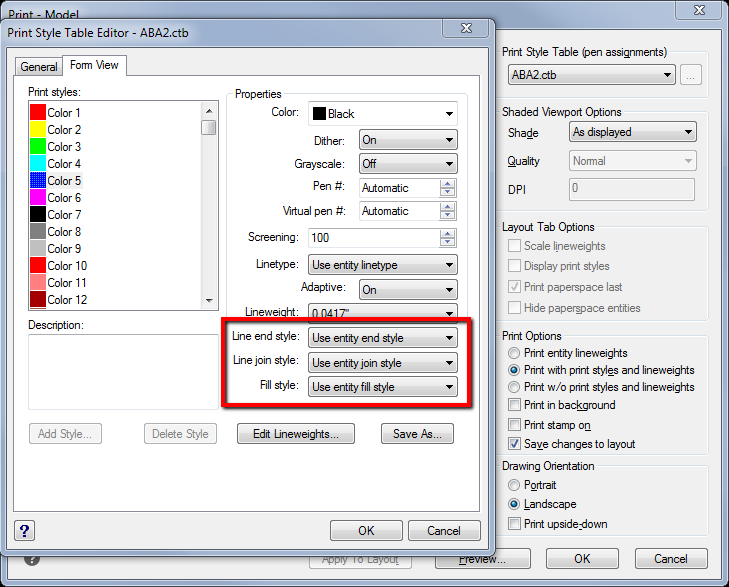
Task: Switch to the General tab
Action: click(x=39, y=67)
